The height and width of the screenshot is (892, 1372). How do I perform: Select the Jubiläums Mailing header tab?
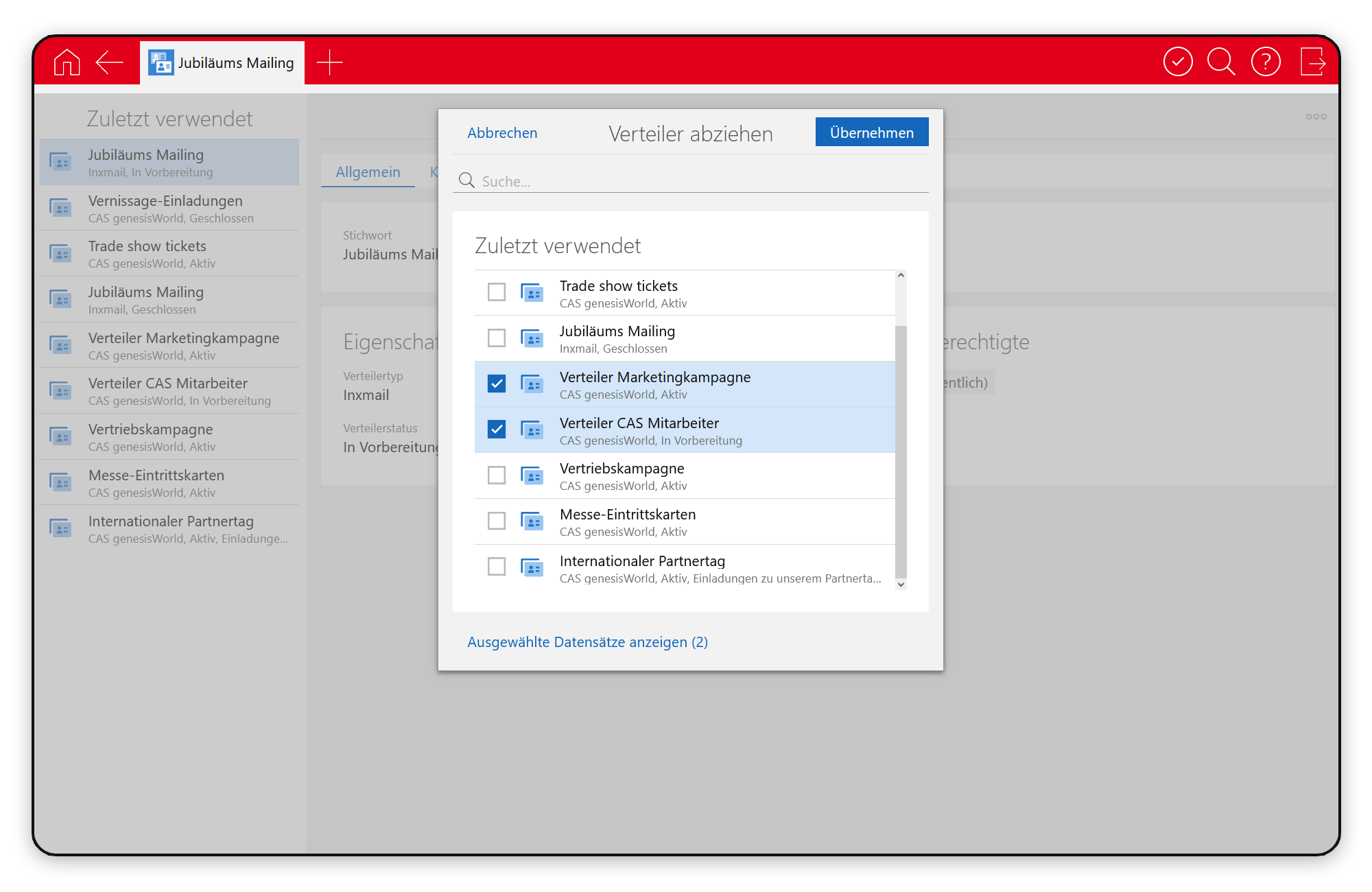[x=222, y=63]
